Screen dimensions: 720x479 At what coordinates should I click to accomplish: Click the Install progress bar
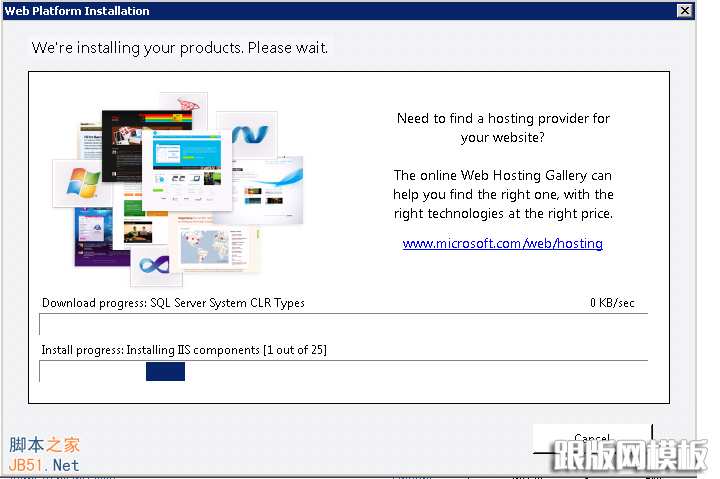click(x=343, y=371)
